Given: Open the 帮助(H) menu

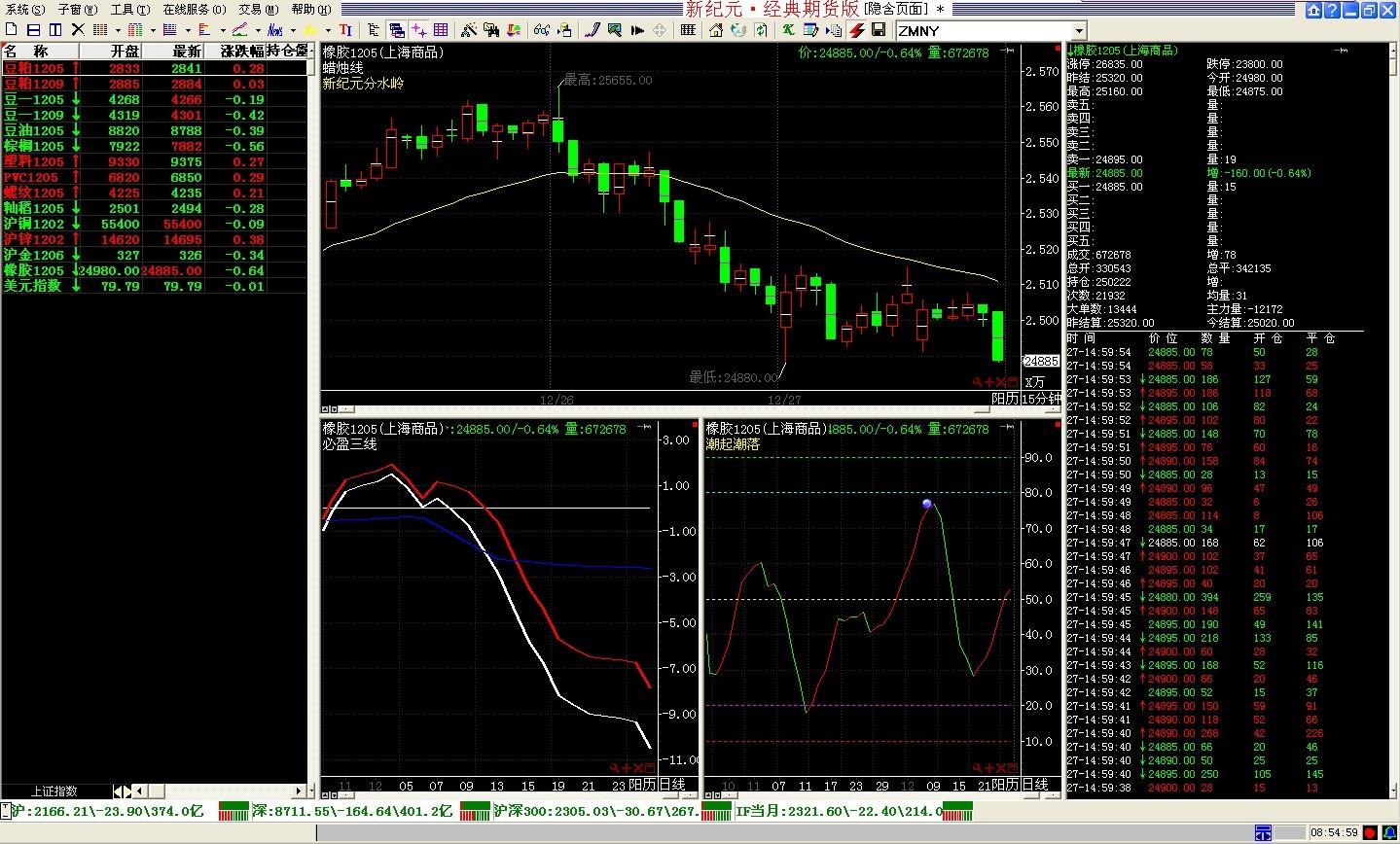Looking at the screenshot, I should pos(311,9).
